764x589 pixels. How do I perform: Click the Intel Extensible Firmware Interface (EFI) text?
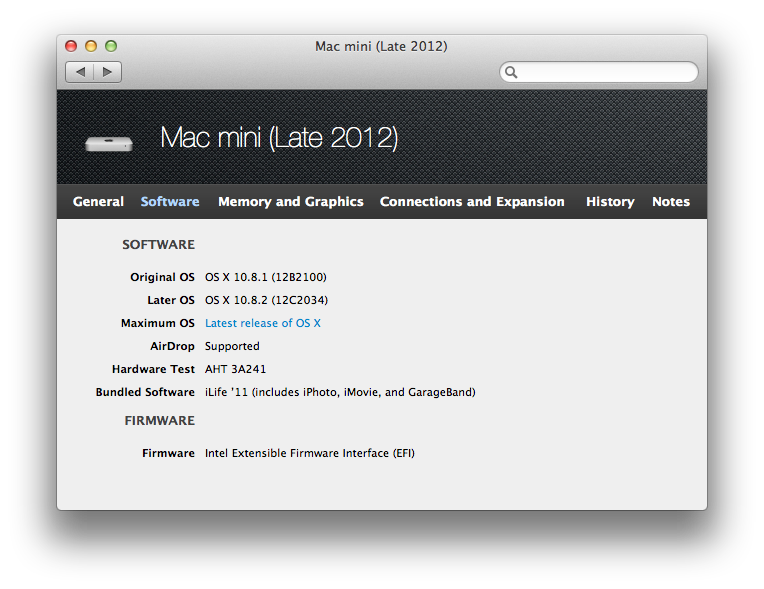click(x=309, y=453)
